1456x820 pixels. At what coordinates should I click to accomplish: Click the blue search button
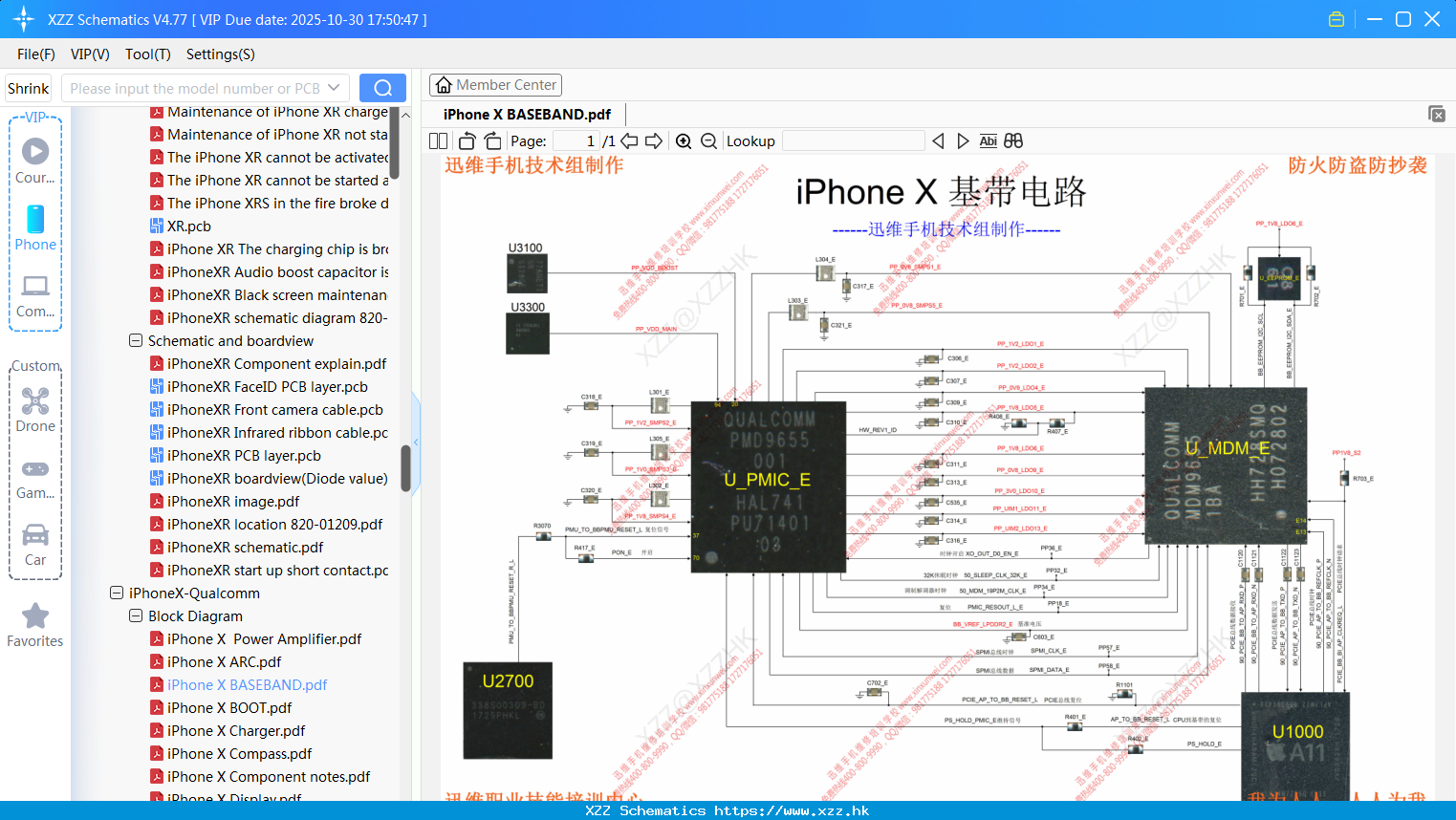pyautogui.click(x=382, y=88)
